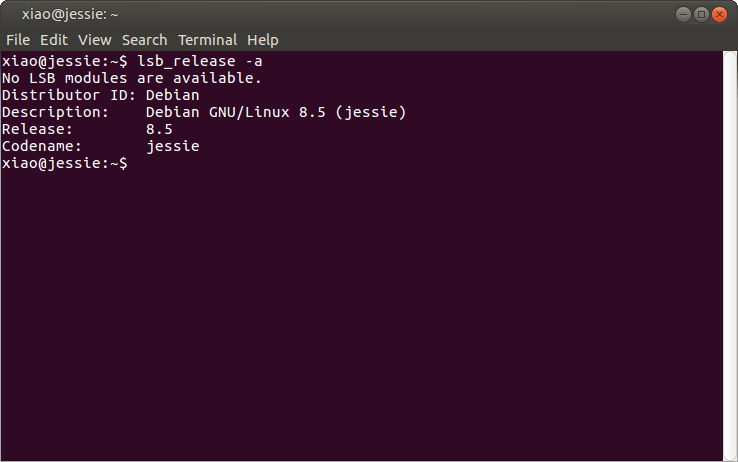The height and width of the screenshot is (462, 738).
Task: Click the "lsb_release -a" command text
Action: 199,61
